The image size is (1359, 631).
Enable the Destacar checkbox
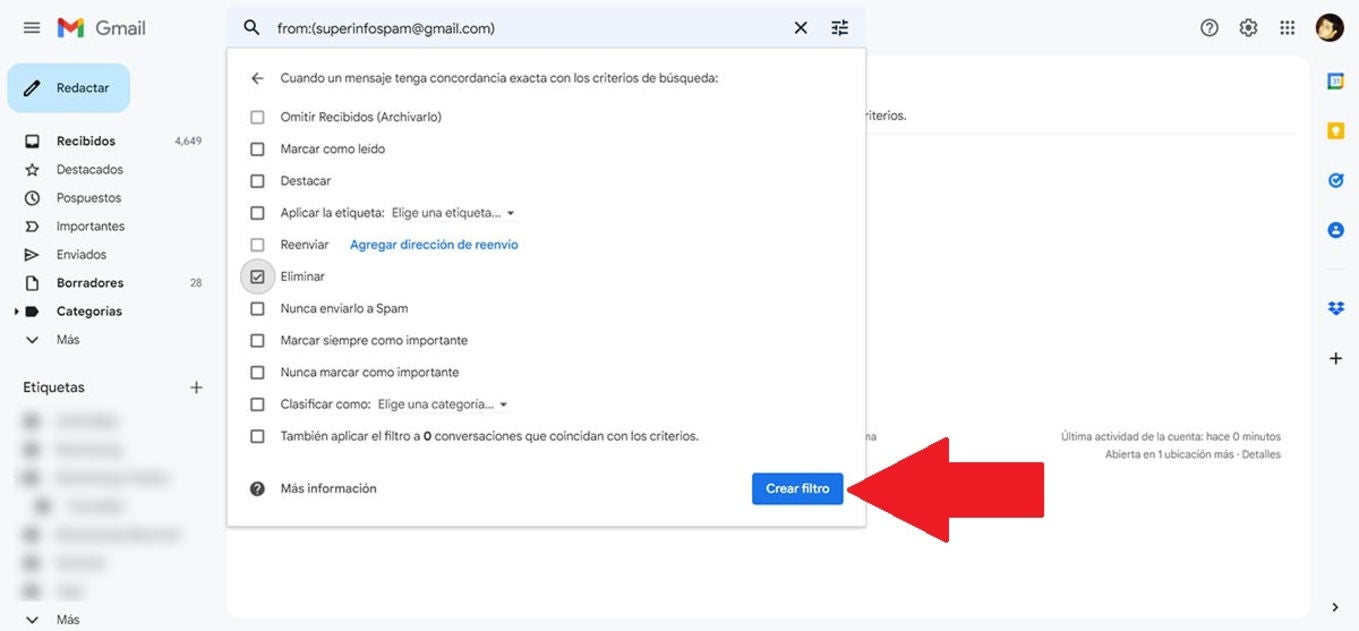(257, 181)
